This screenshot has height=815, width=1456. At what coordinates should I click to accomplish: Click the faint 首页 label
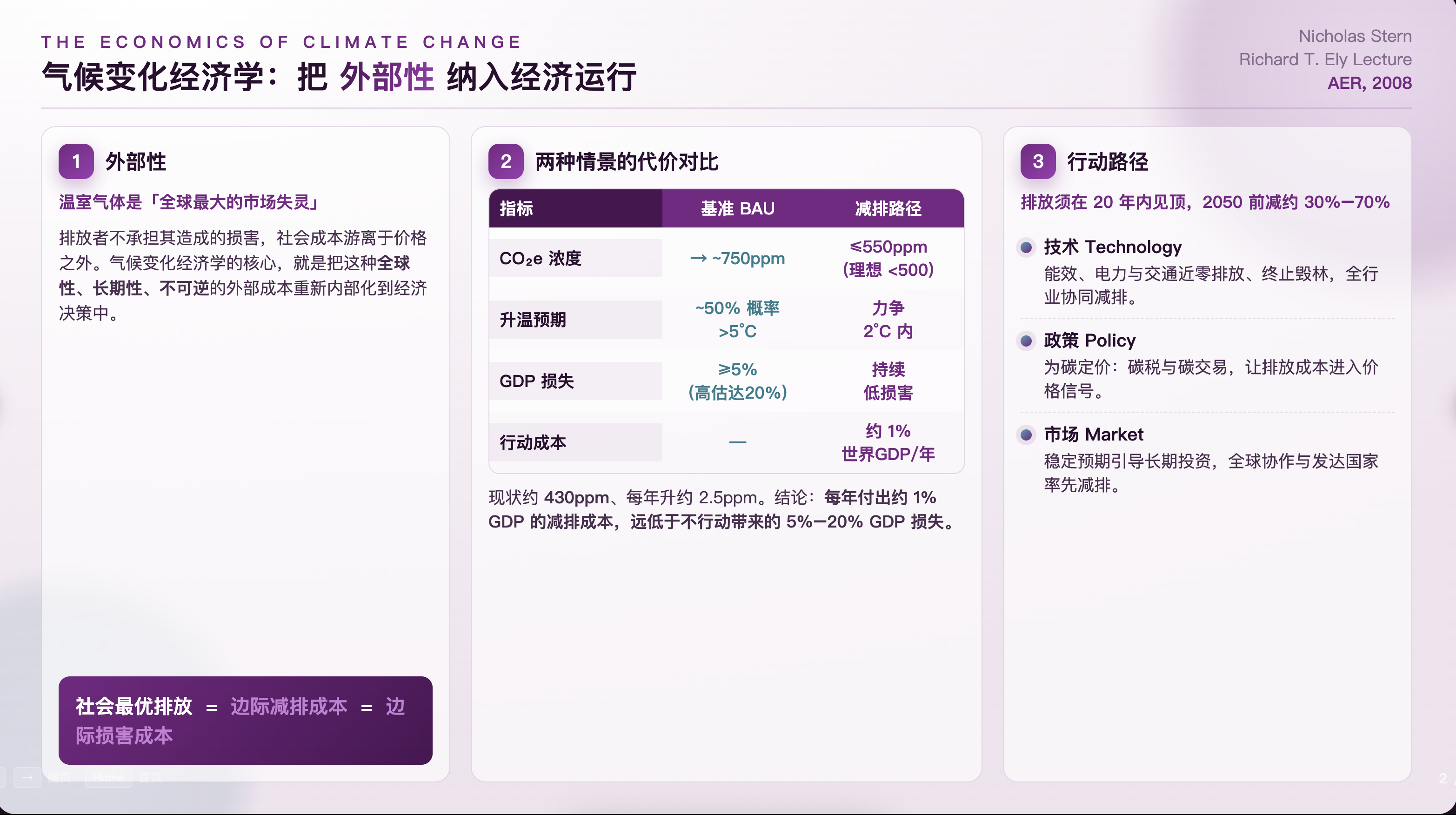click(x=150, y=777)
